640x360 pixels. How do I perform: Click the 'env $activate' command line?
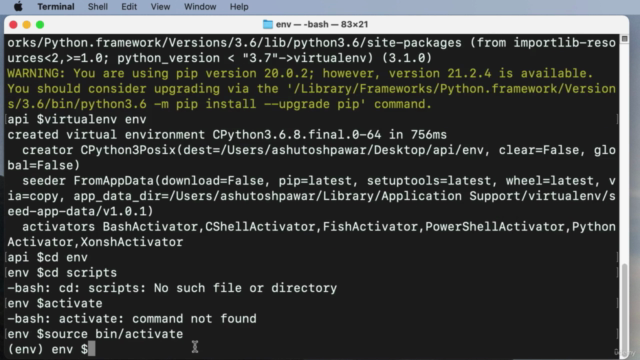[55, 303]
